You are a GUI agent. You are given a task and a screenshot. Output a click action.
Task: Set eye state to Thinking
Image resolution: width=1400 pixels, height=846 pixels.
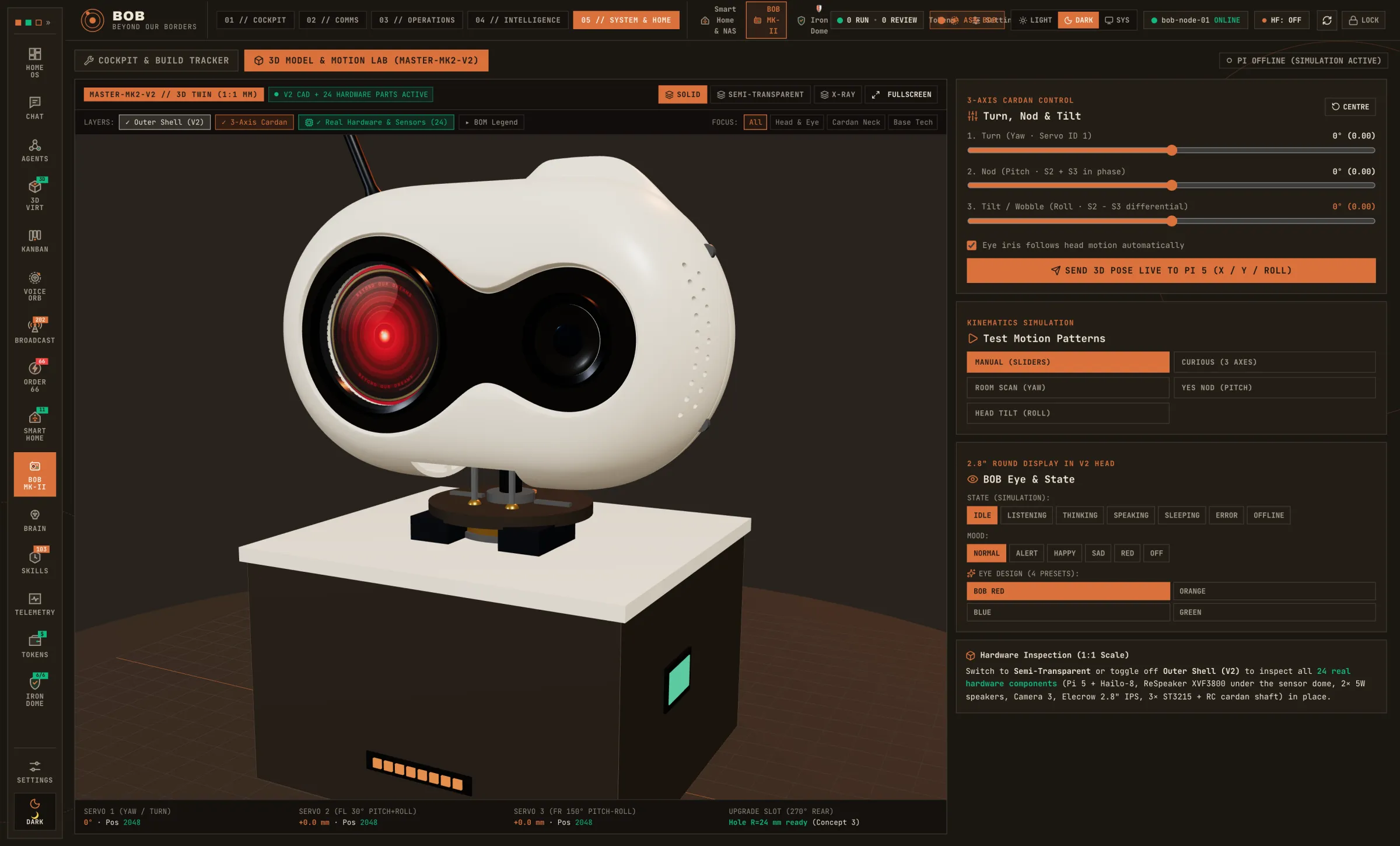pyautogui.click(x=1080, y=516)
